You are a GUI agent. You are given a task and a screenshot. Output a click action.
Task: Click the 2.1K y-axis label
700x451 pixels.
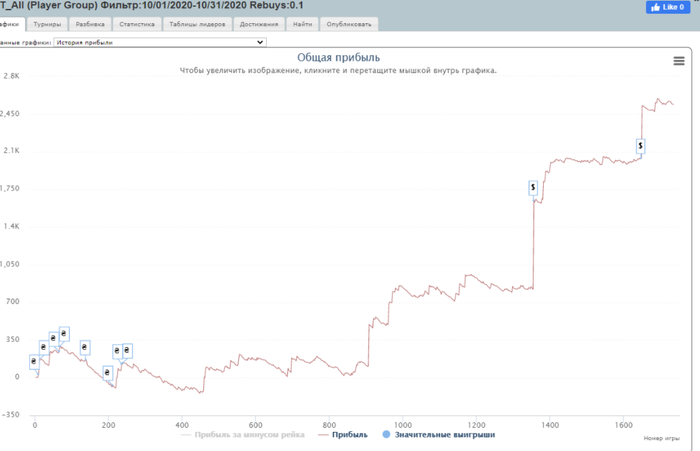[12, 150]
